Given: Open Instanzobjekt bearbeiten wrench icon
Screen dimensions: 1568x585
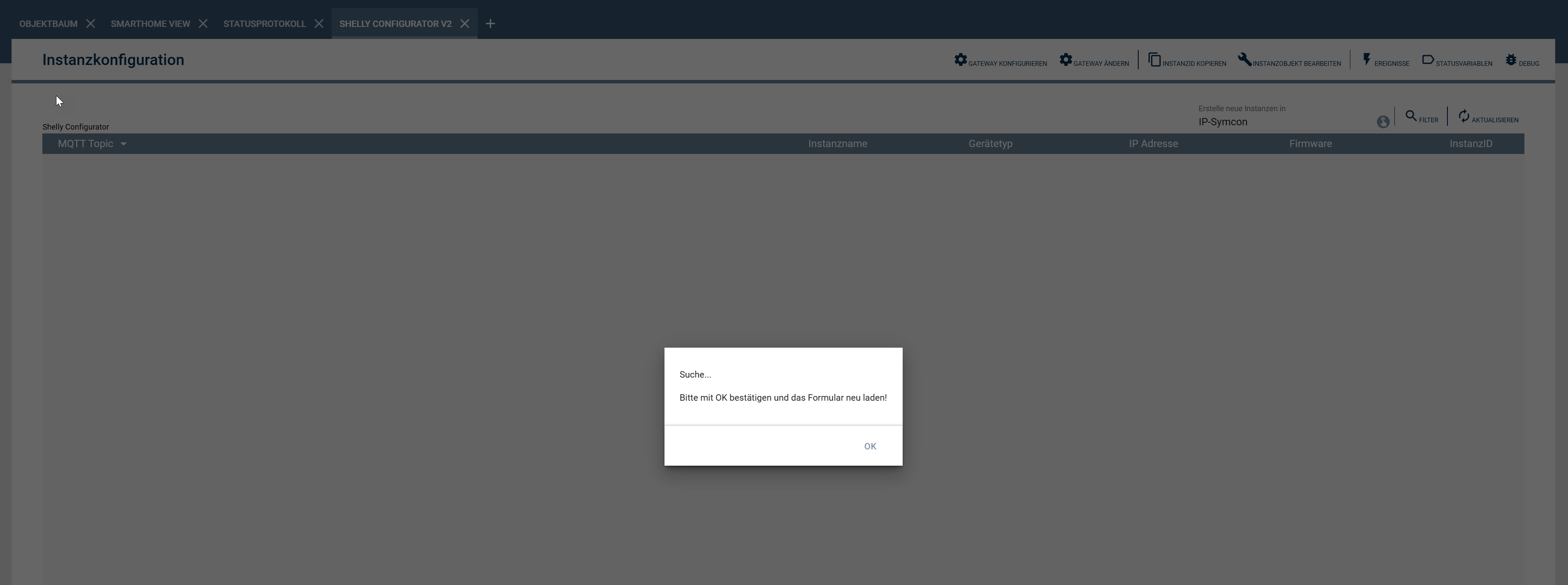Looking at the screenshot, I should pos(1244,60).
